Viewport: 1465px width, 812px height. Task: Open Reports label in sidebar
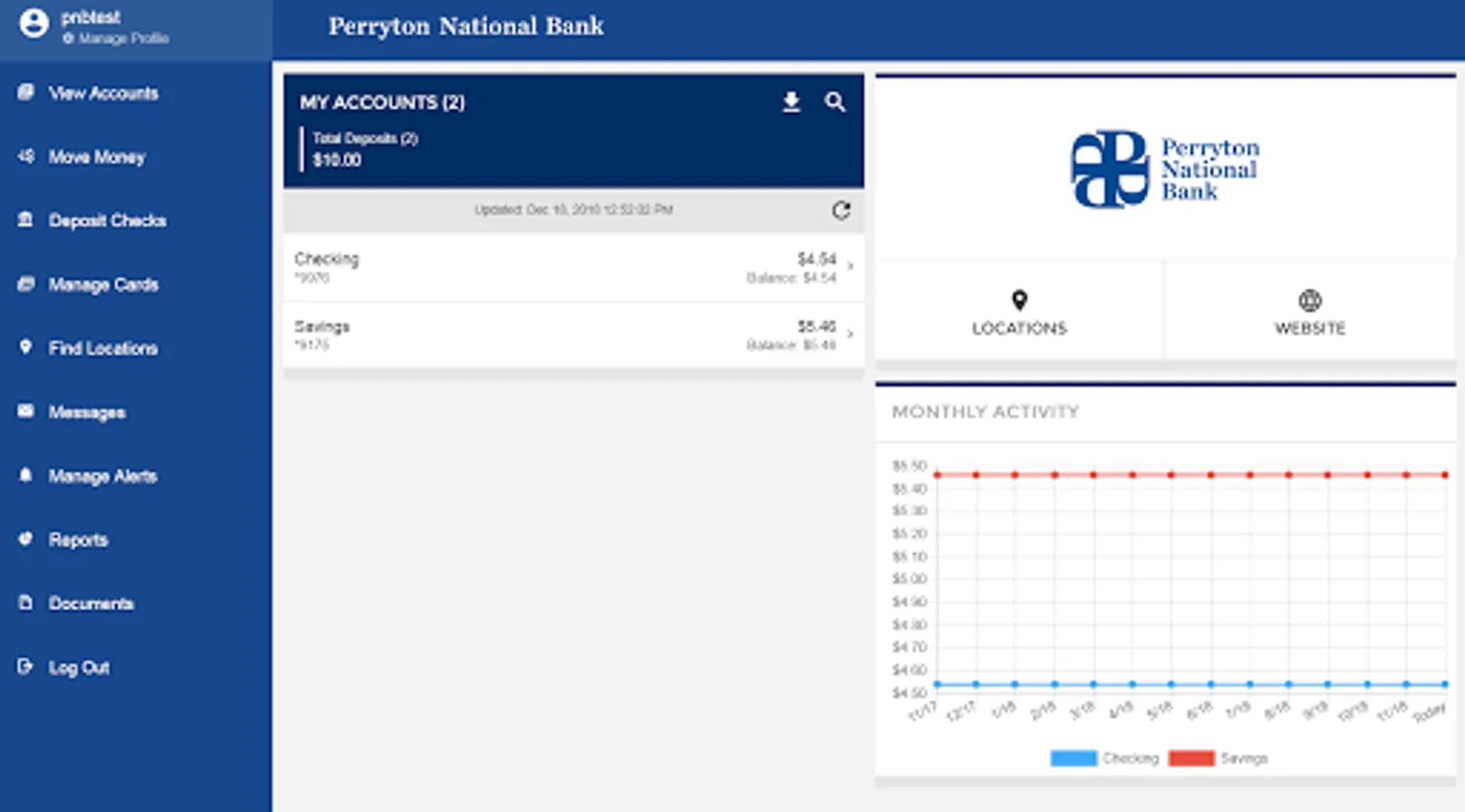[79, 540]
